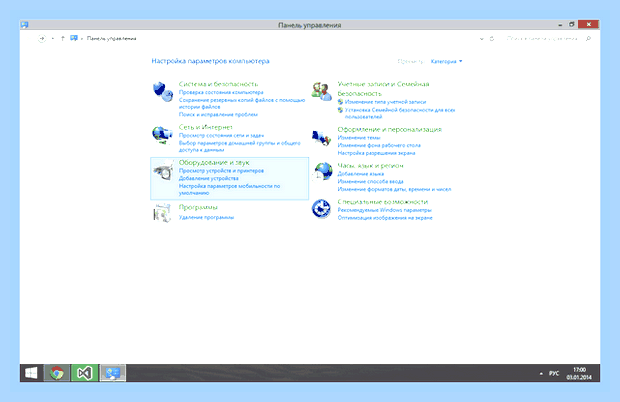Image resolution: width=620 pixels, height=402 pixels.
Task: Click the window system icon in title bar
Action: point(25,25)
